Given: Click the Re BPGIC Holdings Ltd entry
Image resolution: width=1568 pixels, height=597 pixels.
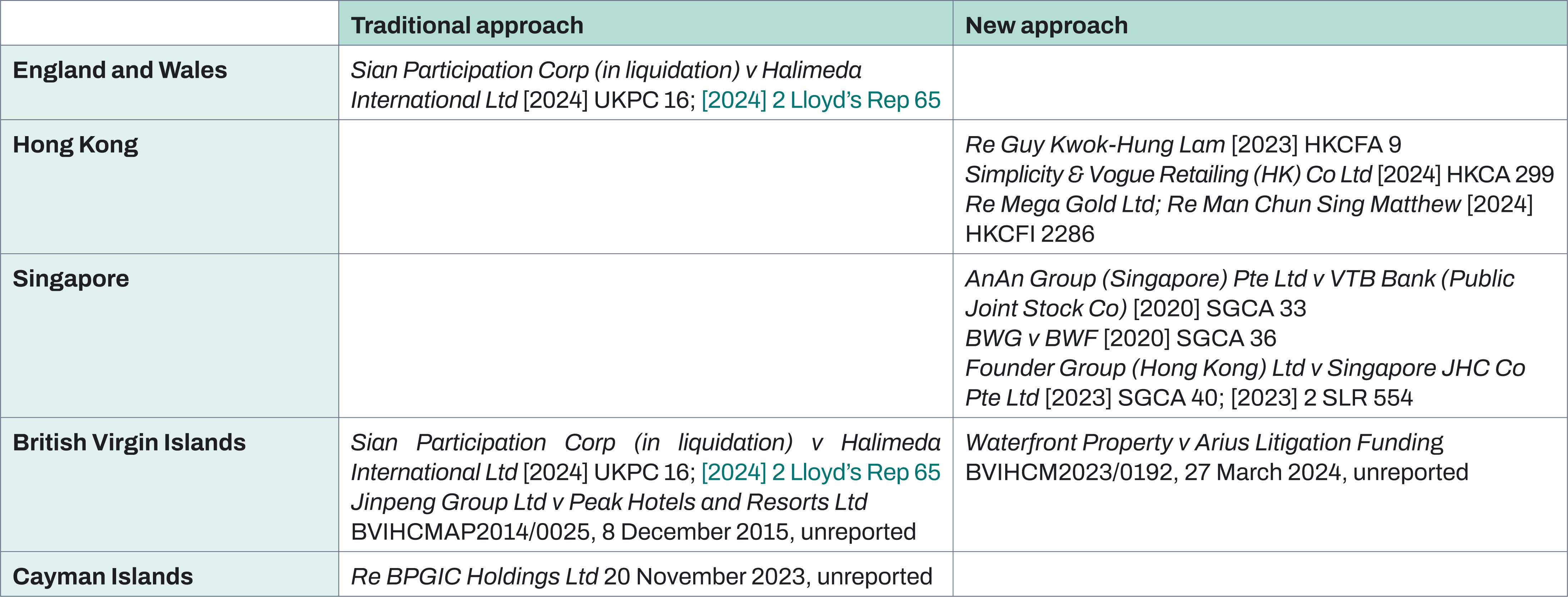Looking at the screenshot, I should pos(641,576).
